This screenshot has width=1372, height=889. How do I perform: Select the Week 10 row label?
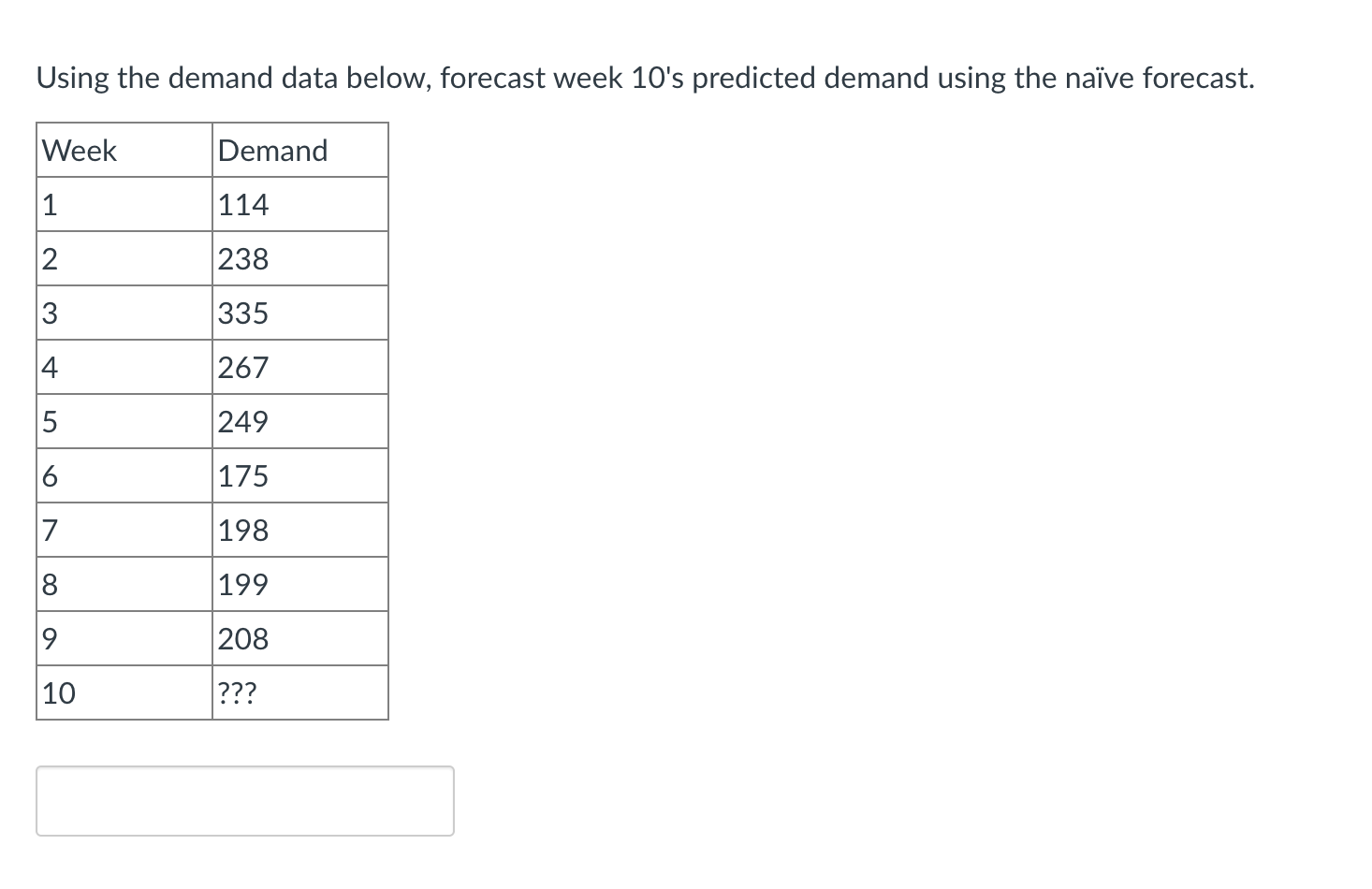coord(122,692)
